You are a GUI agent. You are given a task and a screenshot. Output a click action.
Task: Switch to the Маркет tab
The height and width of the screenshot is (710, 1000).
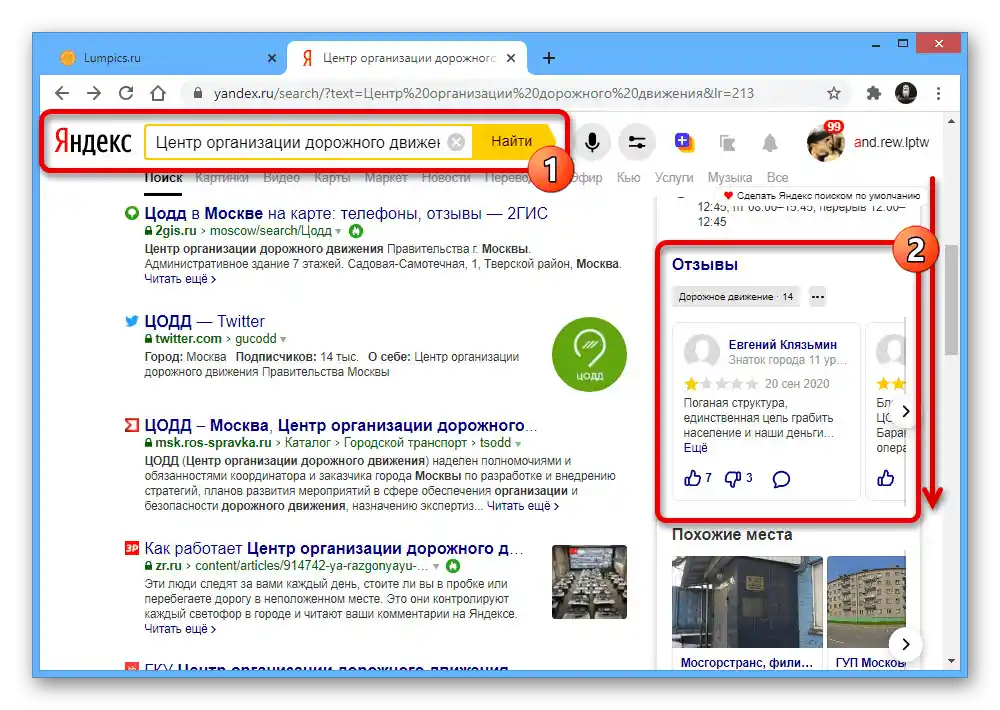386,178
